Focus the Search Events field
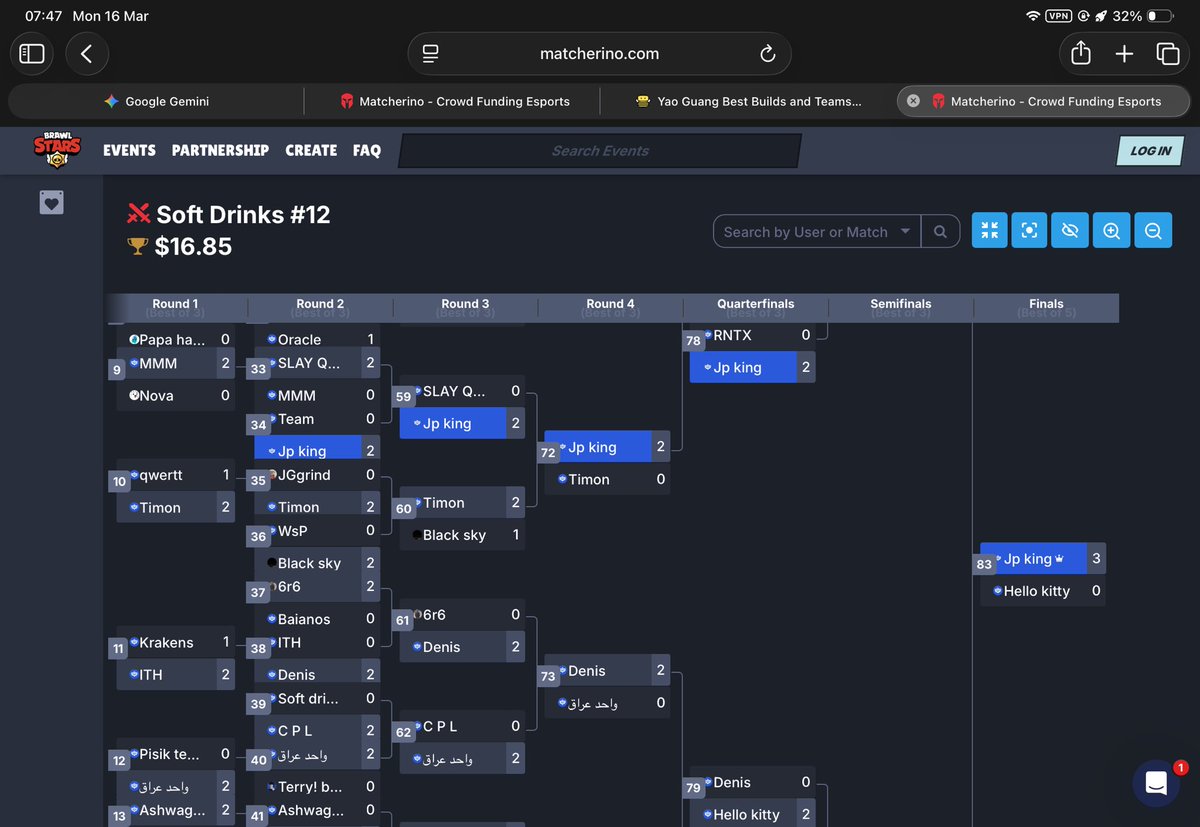 pyautogui.click(x=600, y=151)
